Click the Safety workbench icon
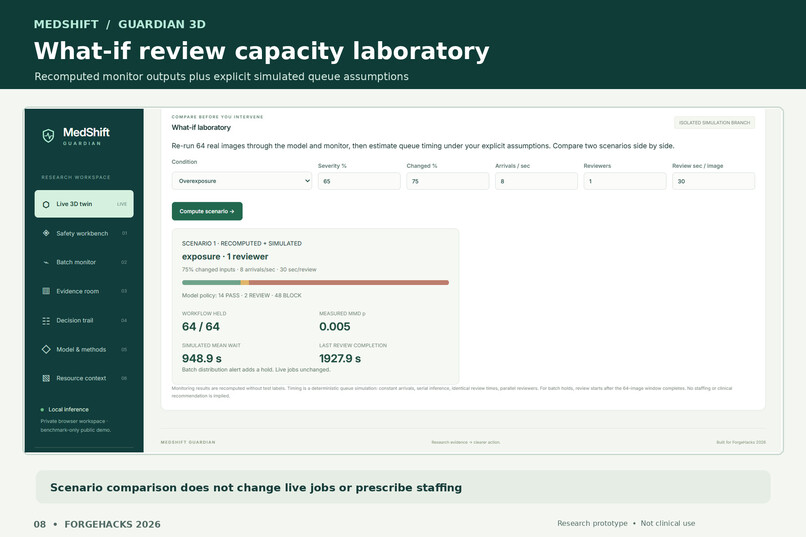 [46, 233]
